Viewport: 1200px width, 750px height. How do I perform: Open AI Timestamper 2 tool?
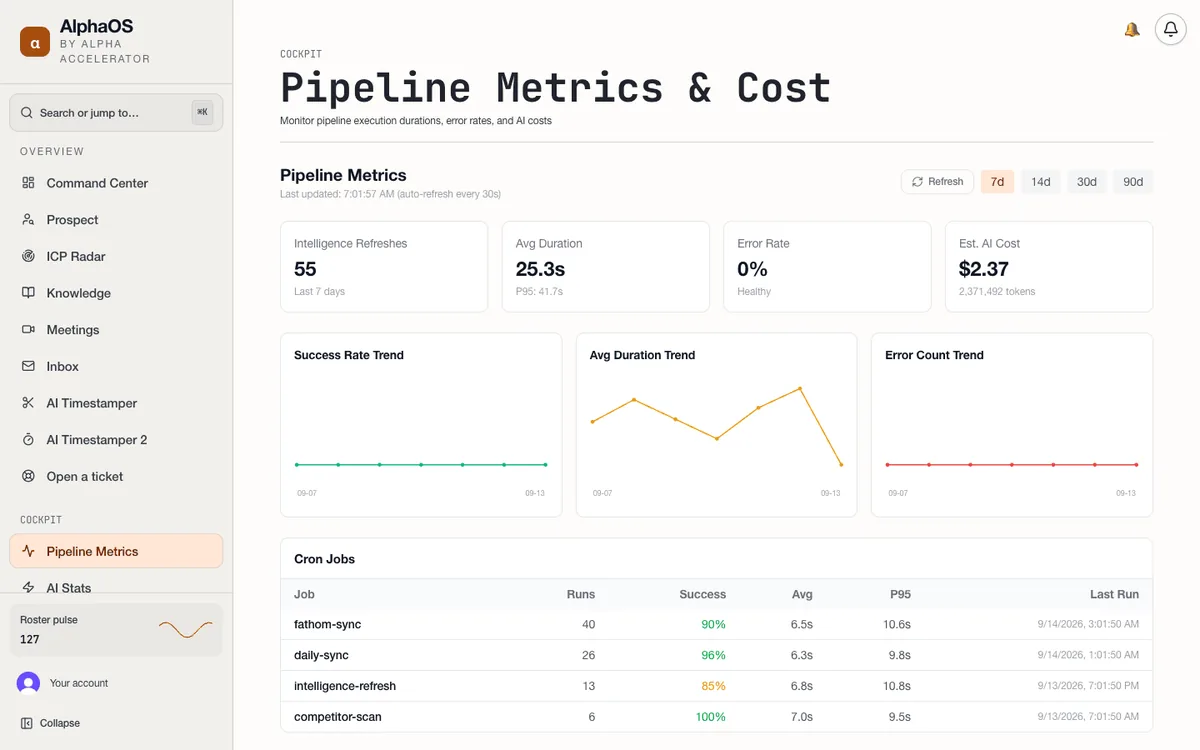[116, 440]
